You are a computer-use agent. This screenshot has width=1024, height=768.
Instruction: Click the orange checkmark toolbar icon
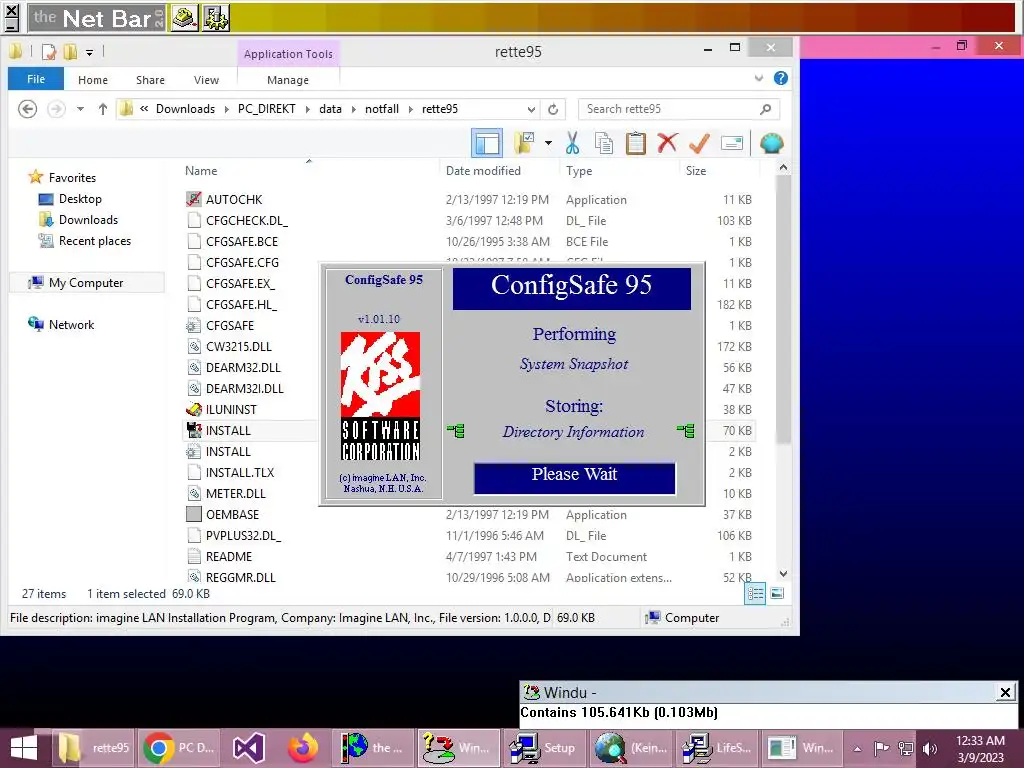(x=699, y=143)
